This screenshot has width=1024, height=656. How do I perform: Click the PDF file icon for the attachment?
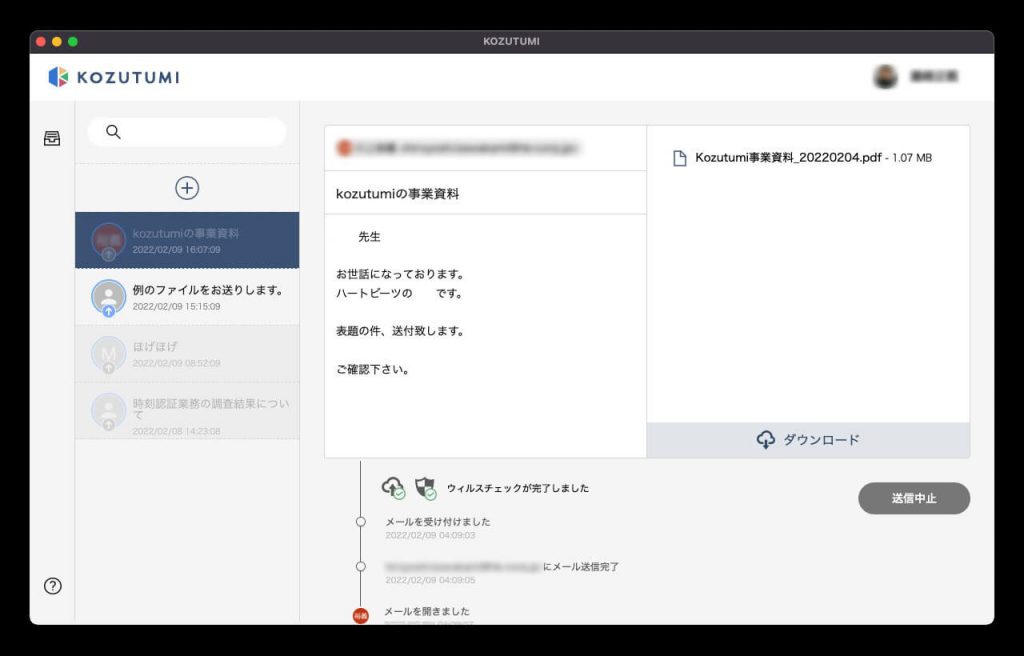point(679,158)
